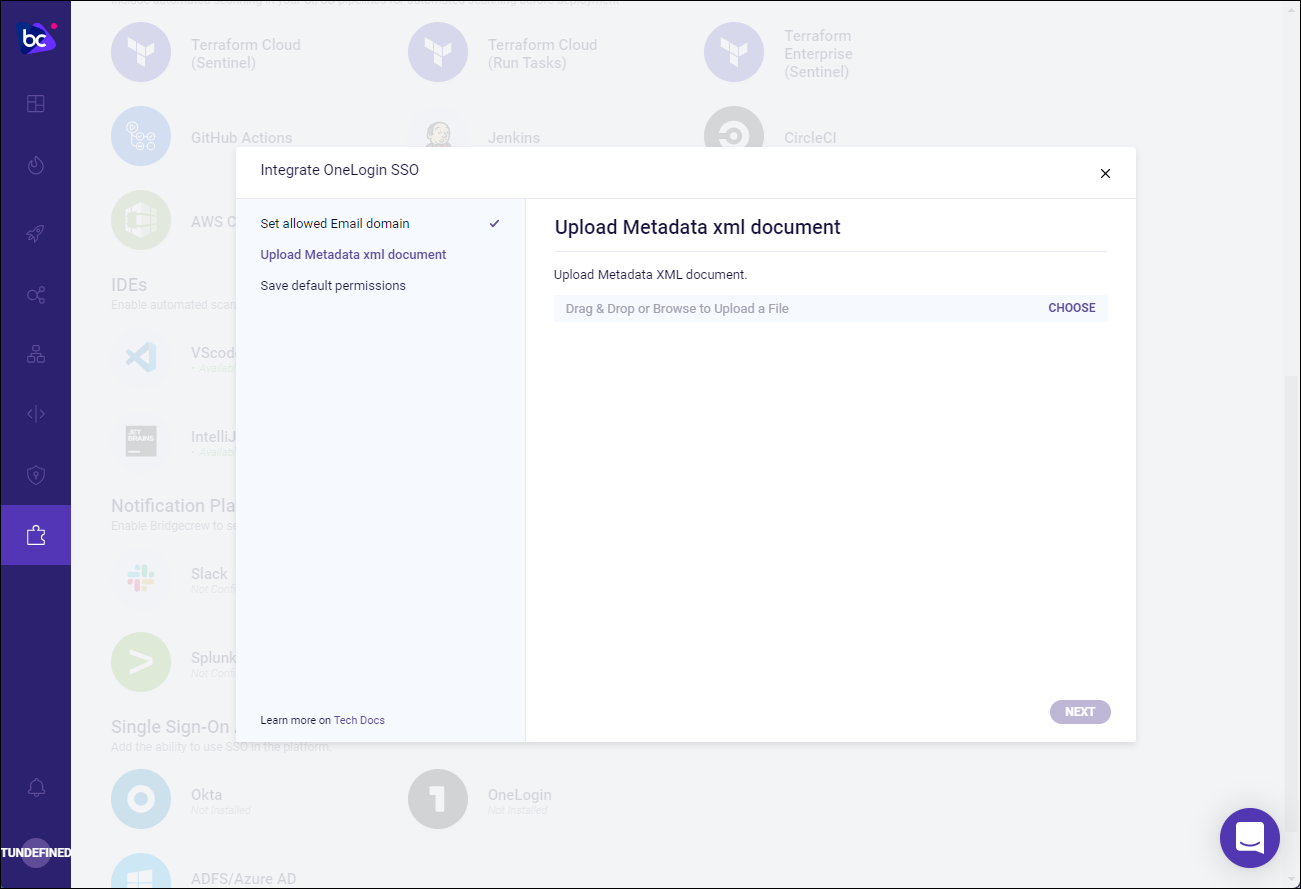
Task: Open the rocket icon in sidebar
Action: 36,234
